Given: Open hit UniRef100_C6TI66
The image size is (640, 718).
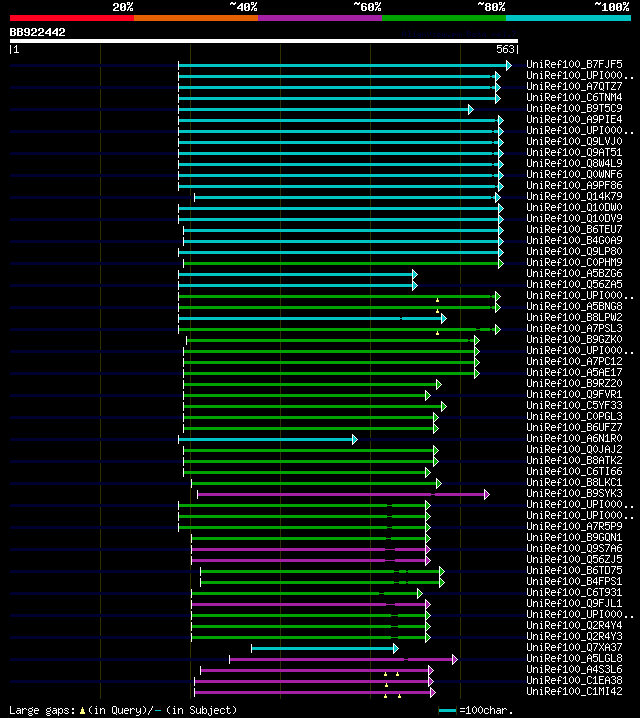Looking at the screenshot, I should tap(574, 471).
